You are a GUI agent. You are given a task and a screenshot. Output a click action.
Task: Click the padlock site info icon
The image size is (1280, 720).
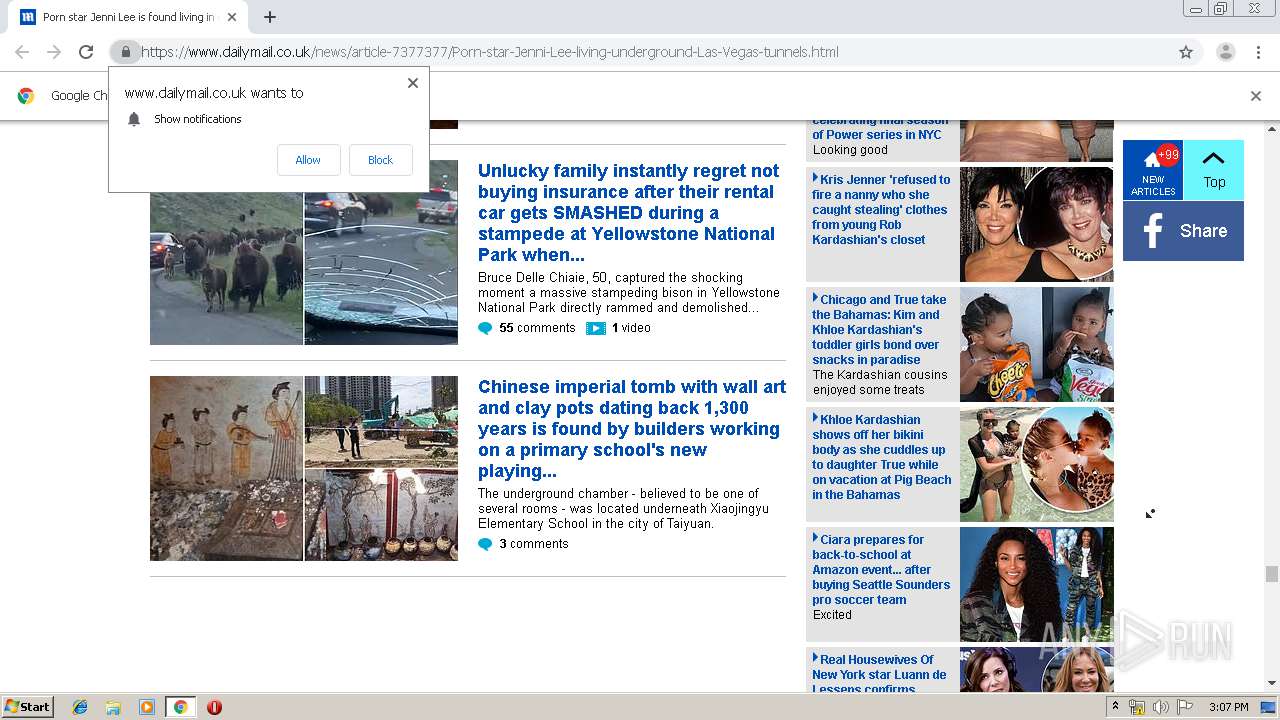point(125,52)
